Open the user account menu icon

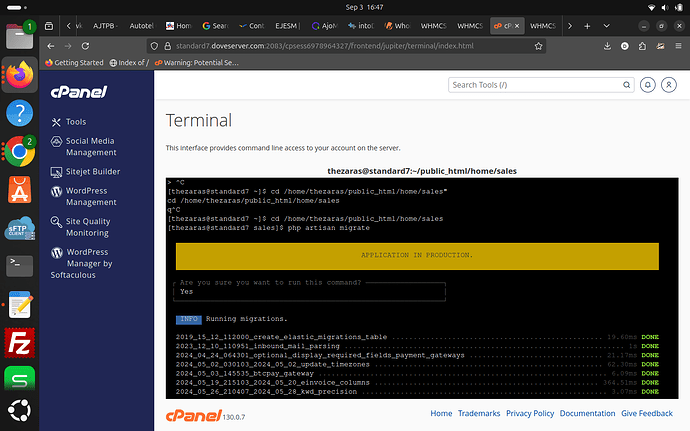(669, 85)
